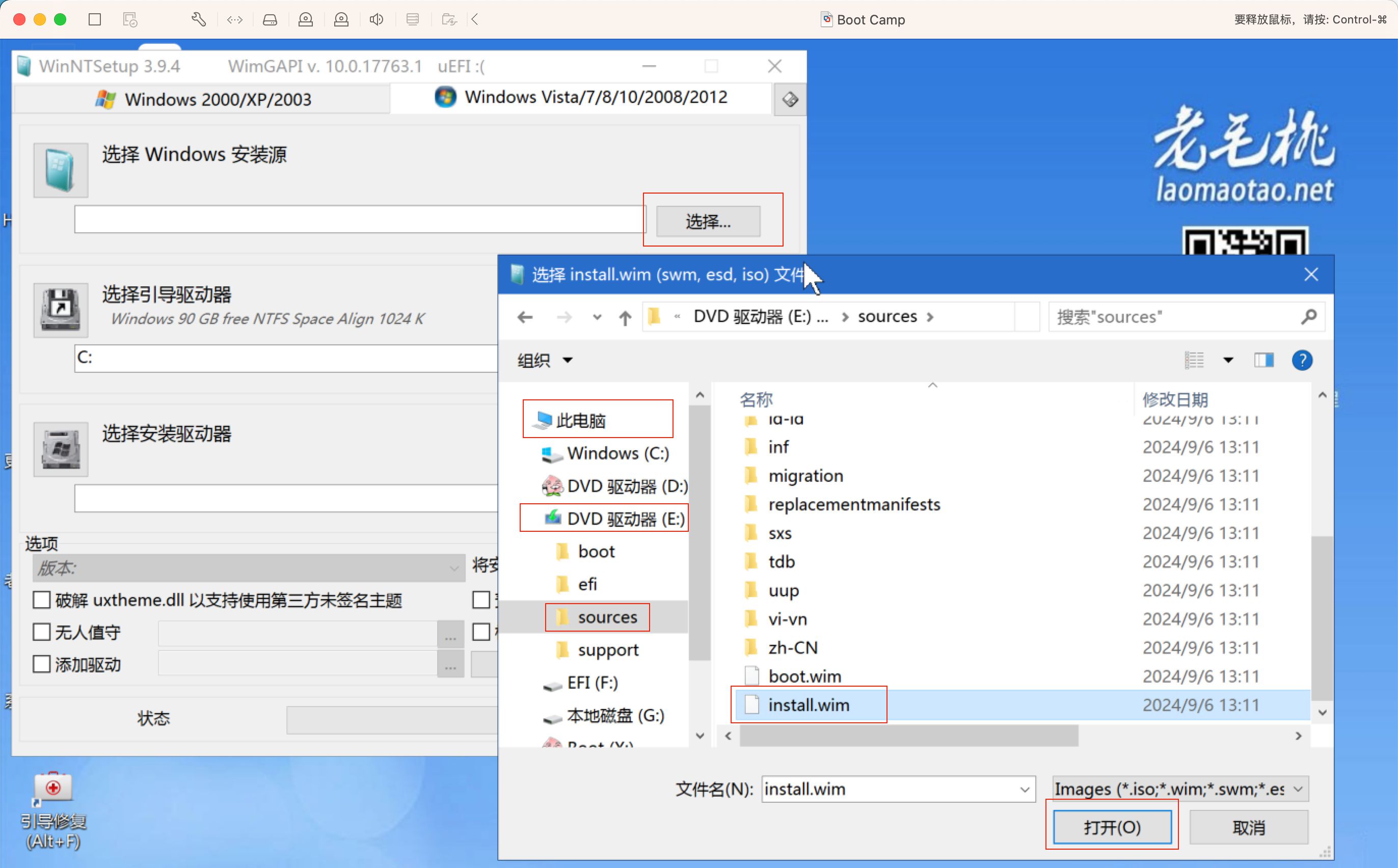Viewport: 1398px width, 868px height.
Task: Open the file name combo box dropdown
Action: [1025, 790]
